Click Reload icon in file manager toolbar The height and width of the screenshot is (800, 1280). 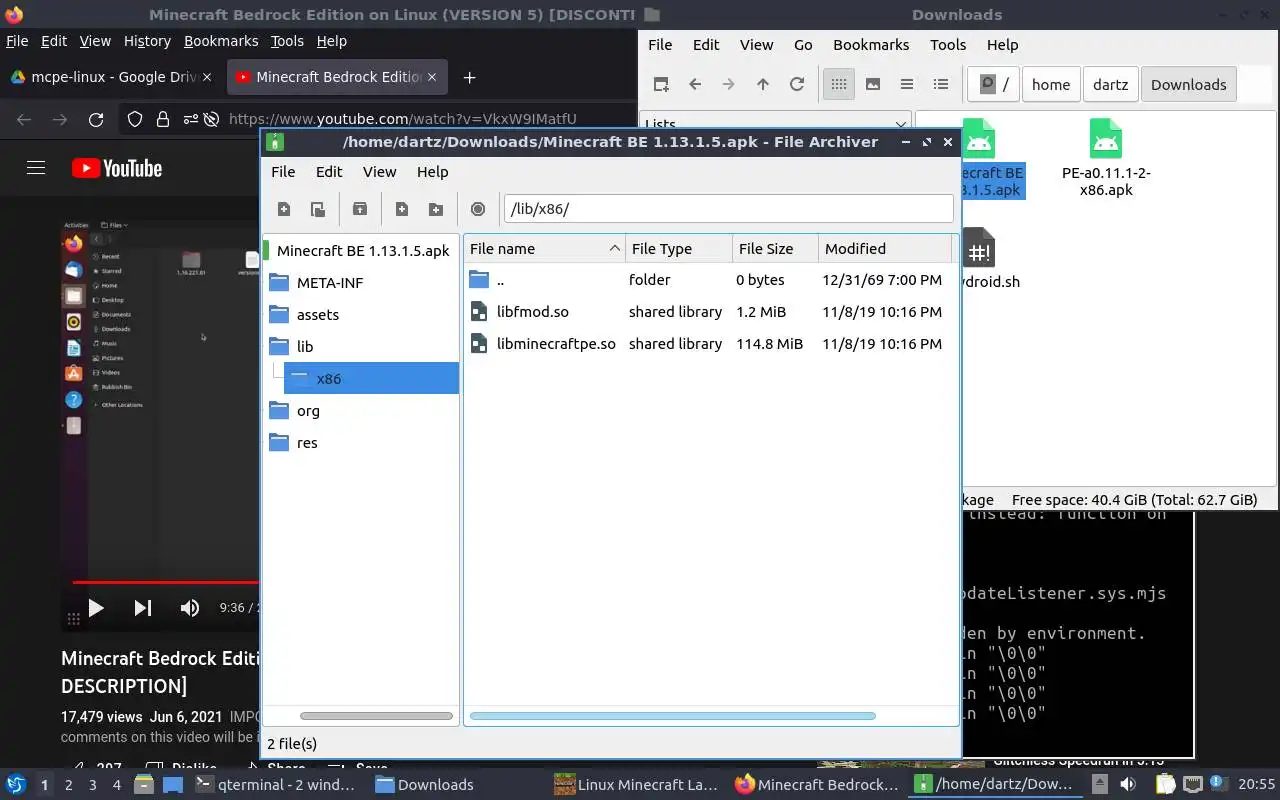(x=797, y=85)
